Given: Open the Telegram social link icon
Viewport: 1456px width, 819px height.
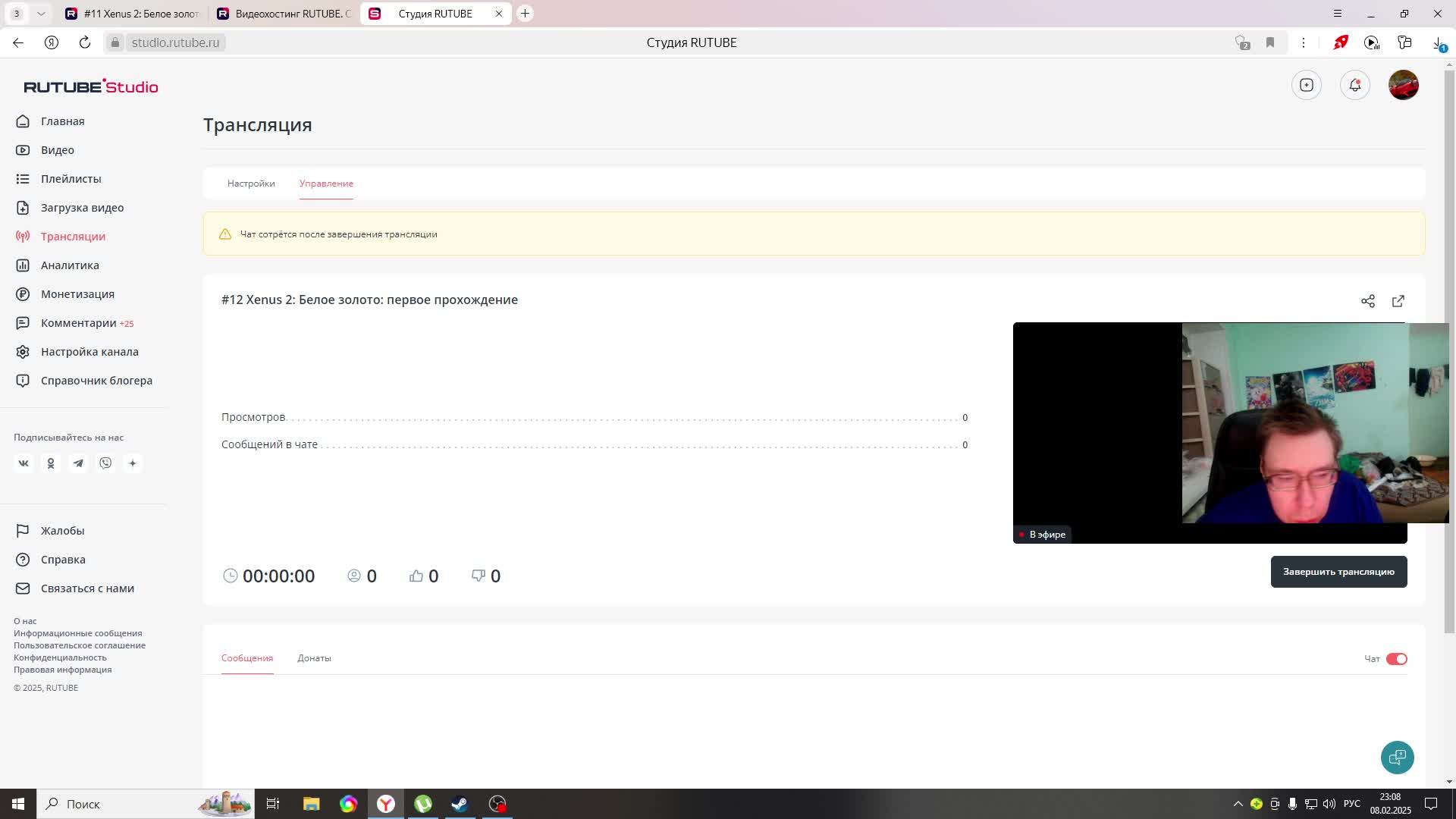Looking at the screenshot, I should 78,463.
